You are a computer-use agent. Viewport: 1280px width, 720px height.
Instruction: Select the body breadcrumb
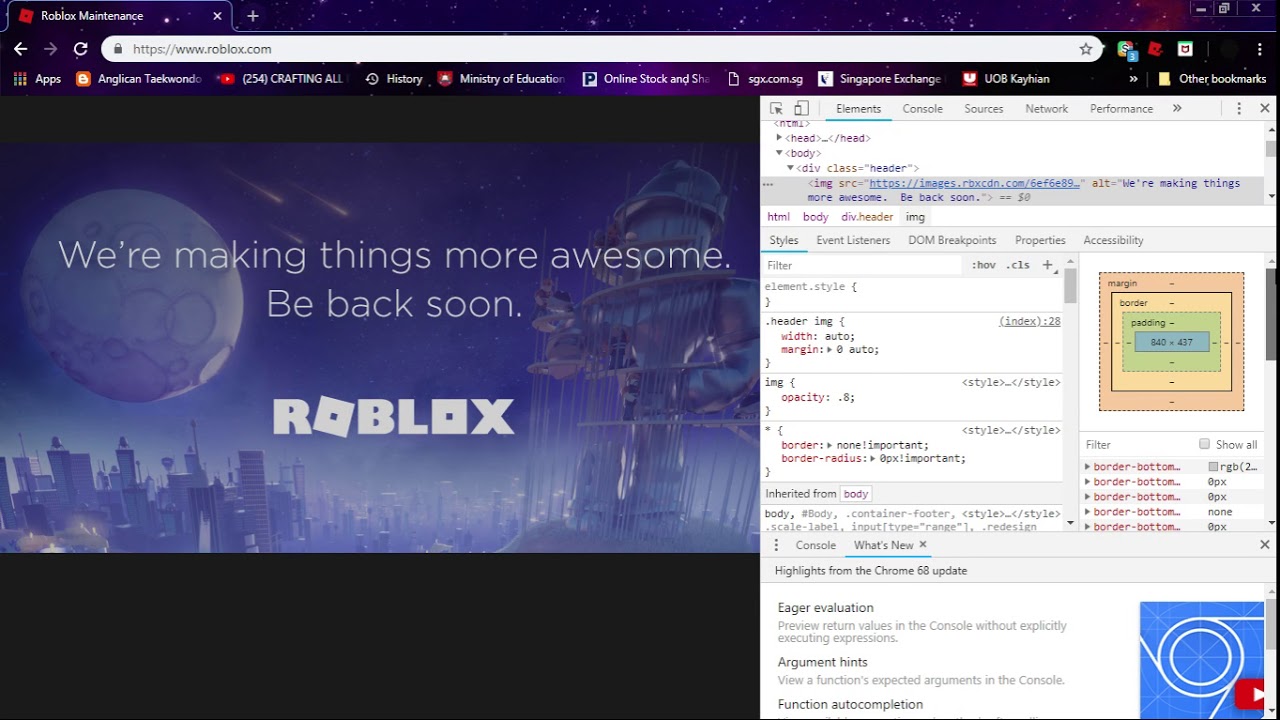815,217
